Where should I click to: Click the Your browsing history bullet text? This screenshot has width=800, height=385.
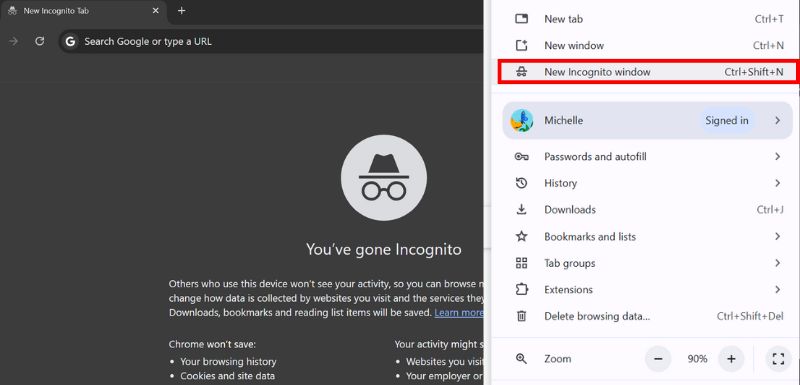(228, 362)
